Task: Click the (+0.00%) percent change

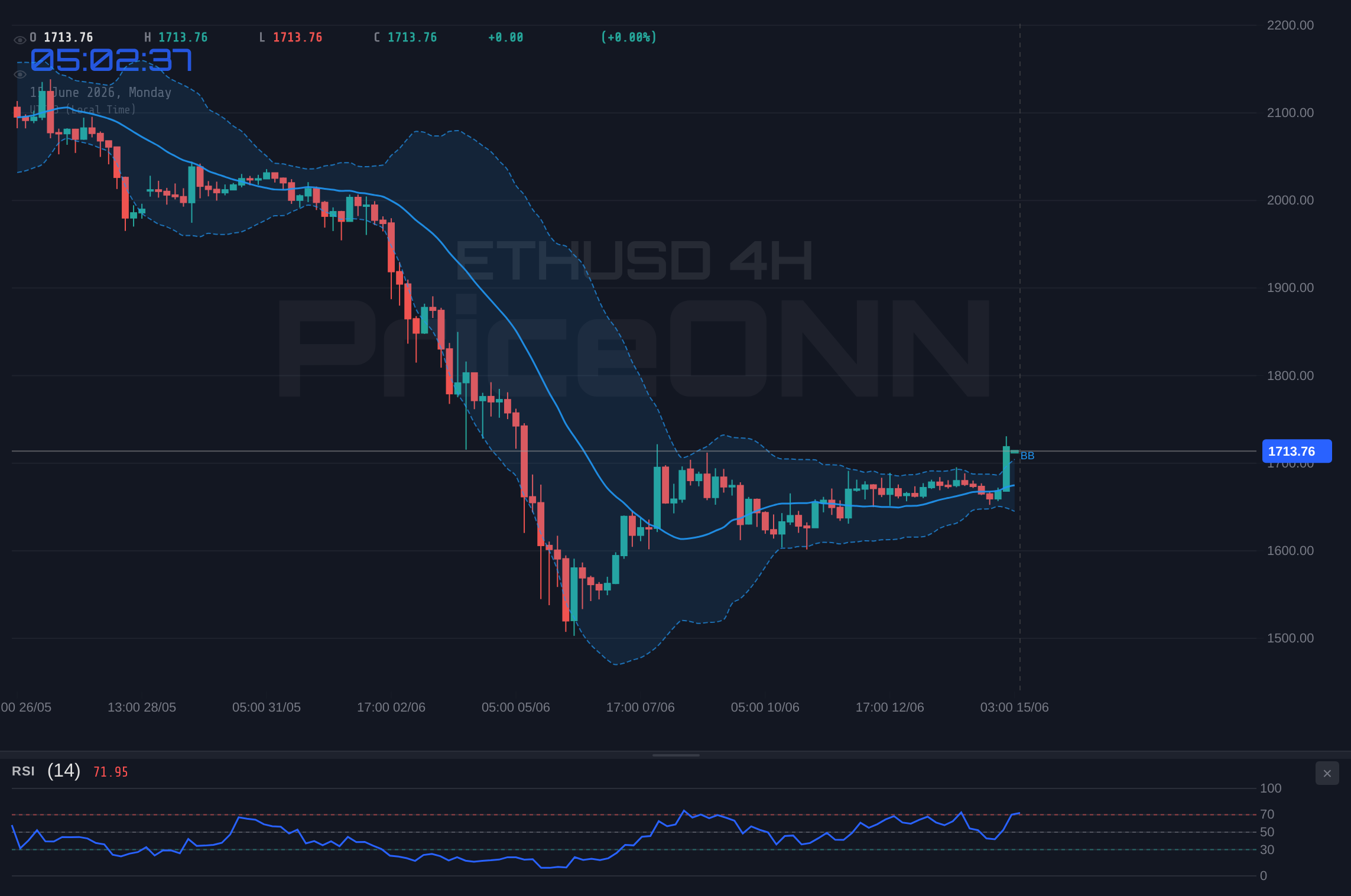Action: [629, 37]
